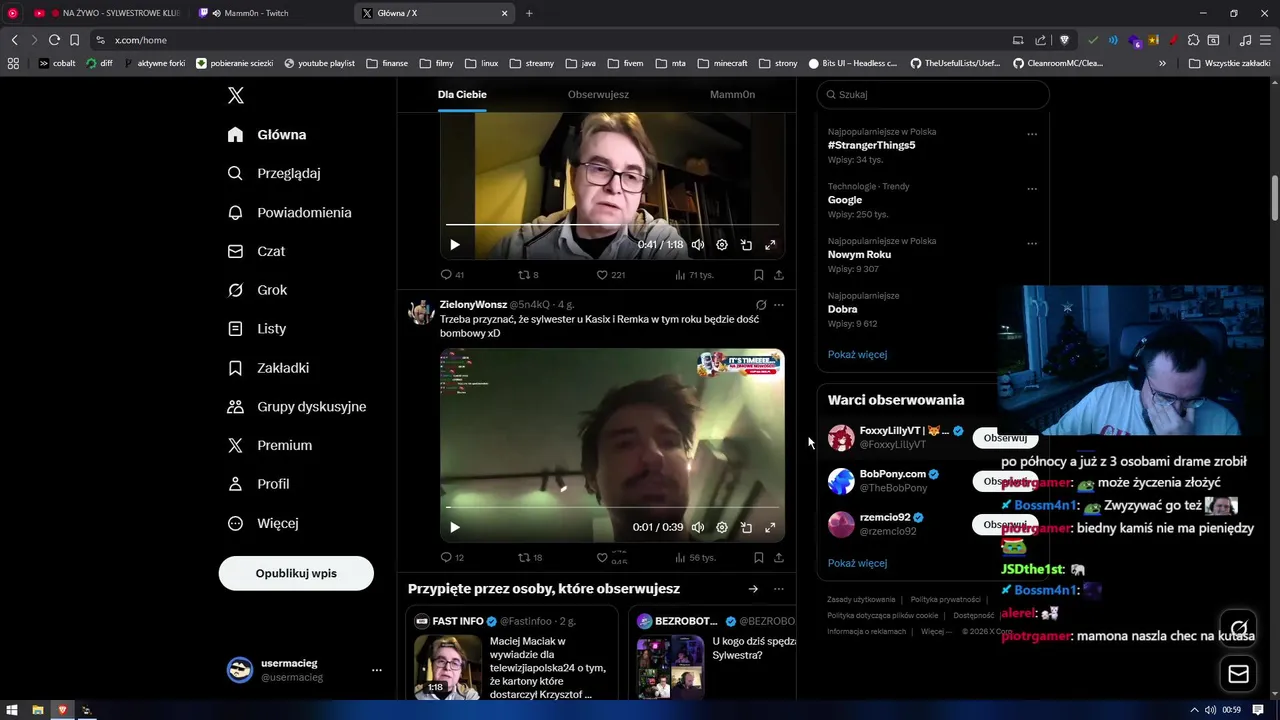This screenshot has height=720, width=1280.
Task: Open Windows Start menu
Action: pyautogui.click(x=12, y=710)
